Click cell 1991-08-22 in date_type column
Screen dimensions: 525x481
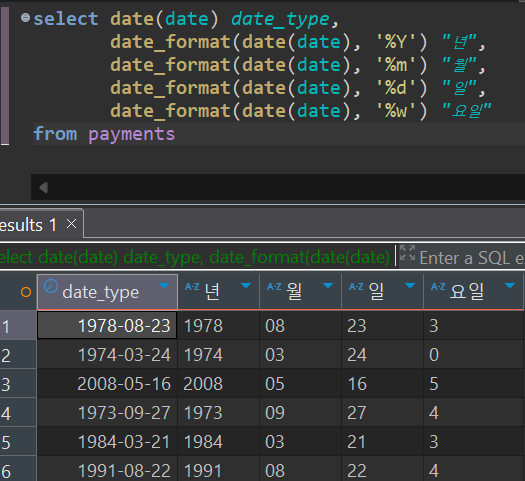point(107,469)
